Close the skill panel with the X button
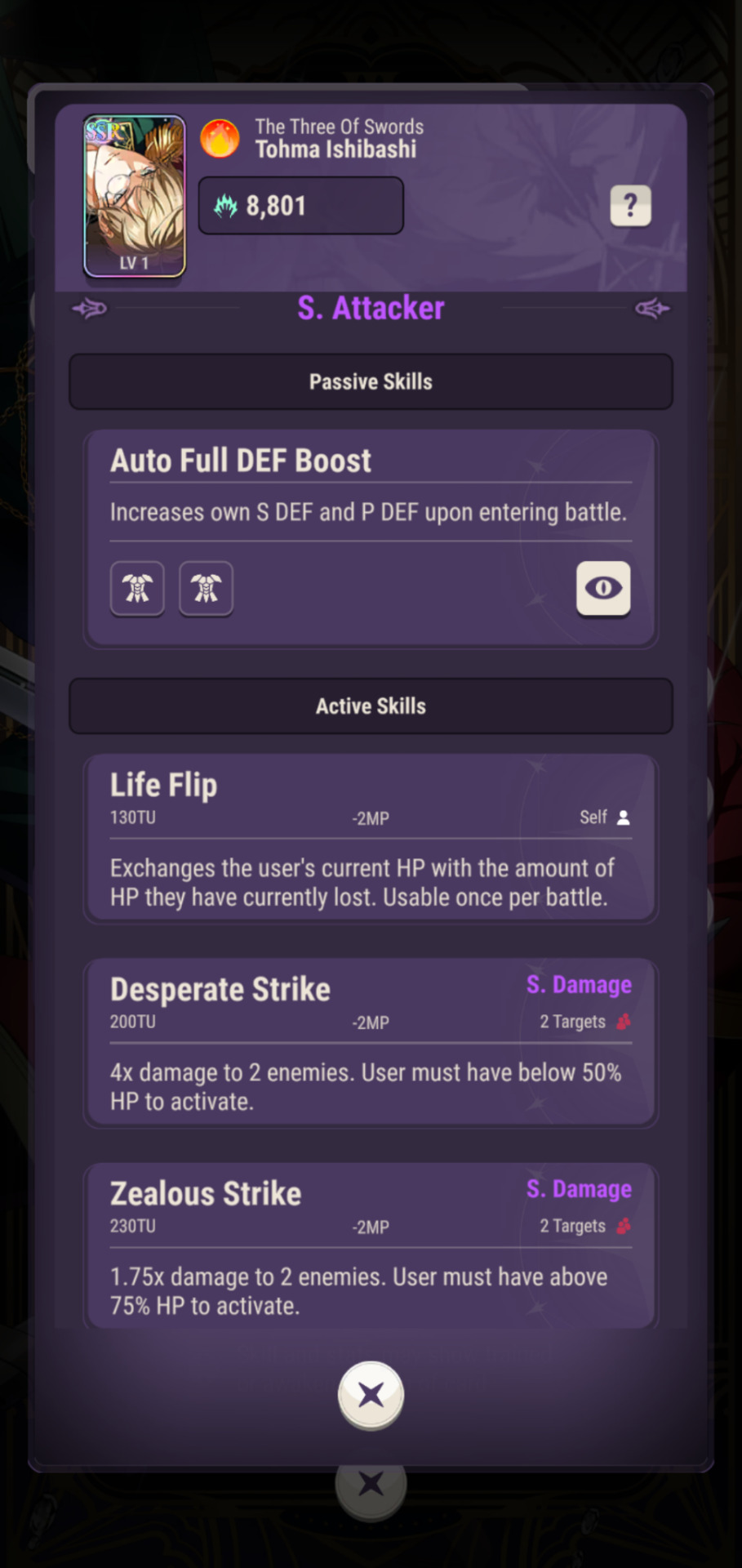This screenshot has height=1568, width=742. point(371,1395)
